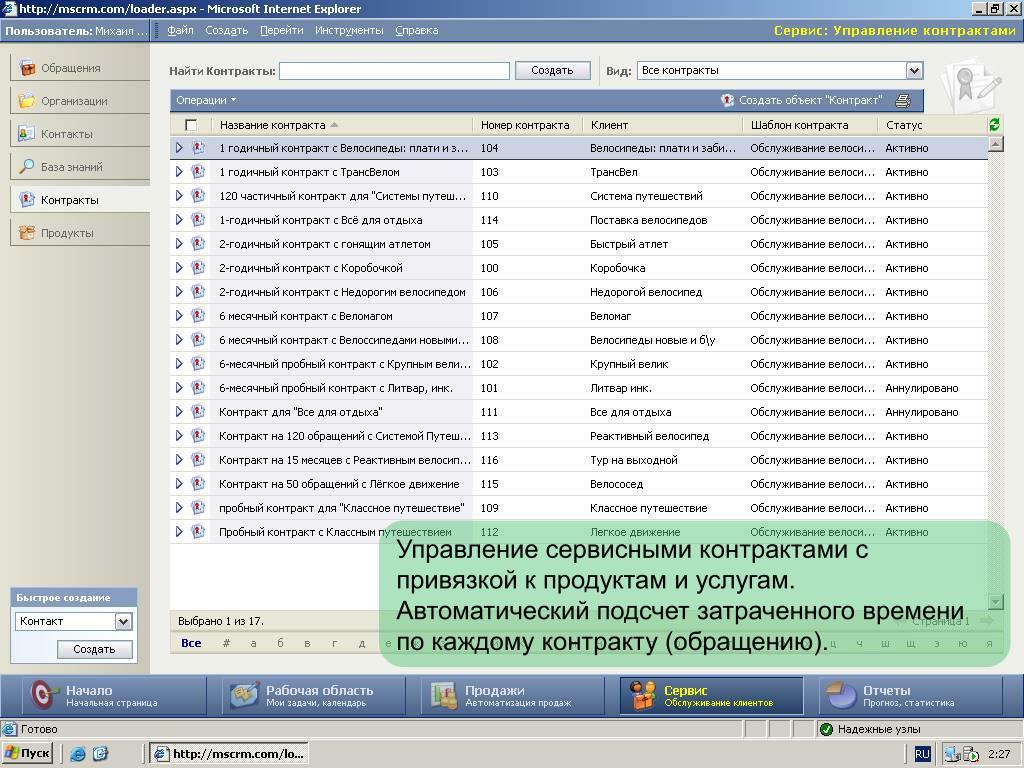Open the База знаний magnifier icon
The width and height of the screenshot is (1024, 768).
tap(27, 167)
